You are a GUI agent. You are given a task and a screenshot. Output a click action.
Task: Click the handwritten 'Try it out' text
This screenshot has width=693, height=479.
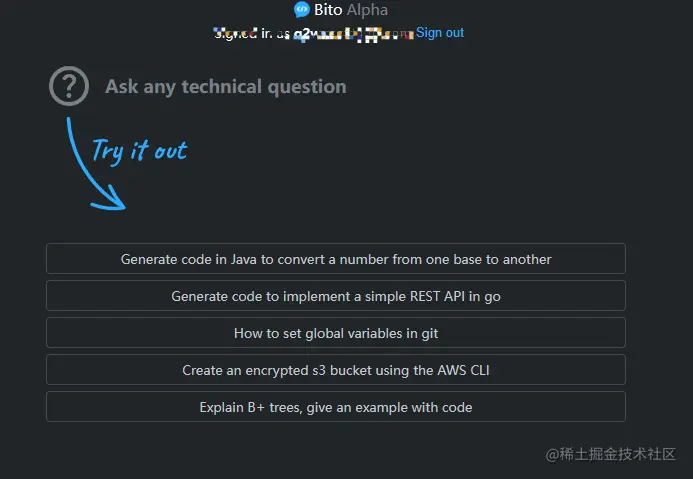click(139, 150)
